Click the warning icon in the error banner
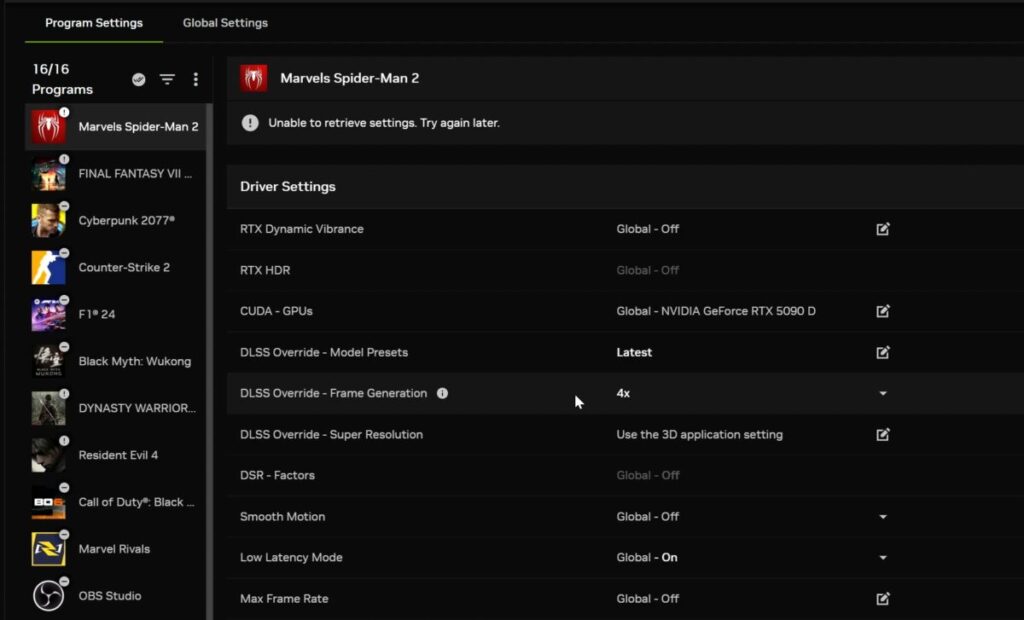1024x620 pixels. click(x=250, y=123)
